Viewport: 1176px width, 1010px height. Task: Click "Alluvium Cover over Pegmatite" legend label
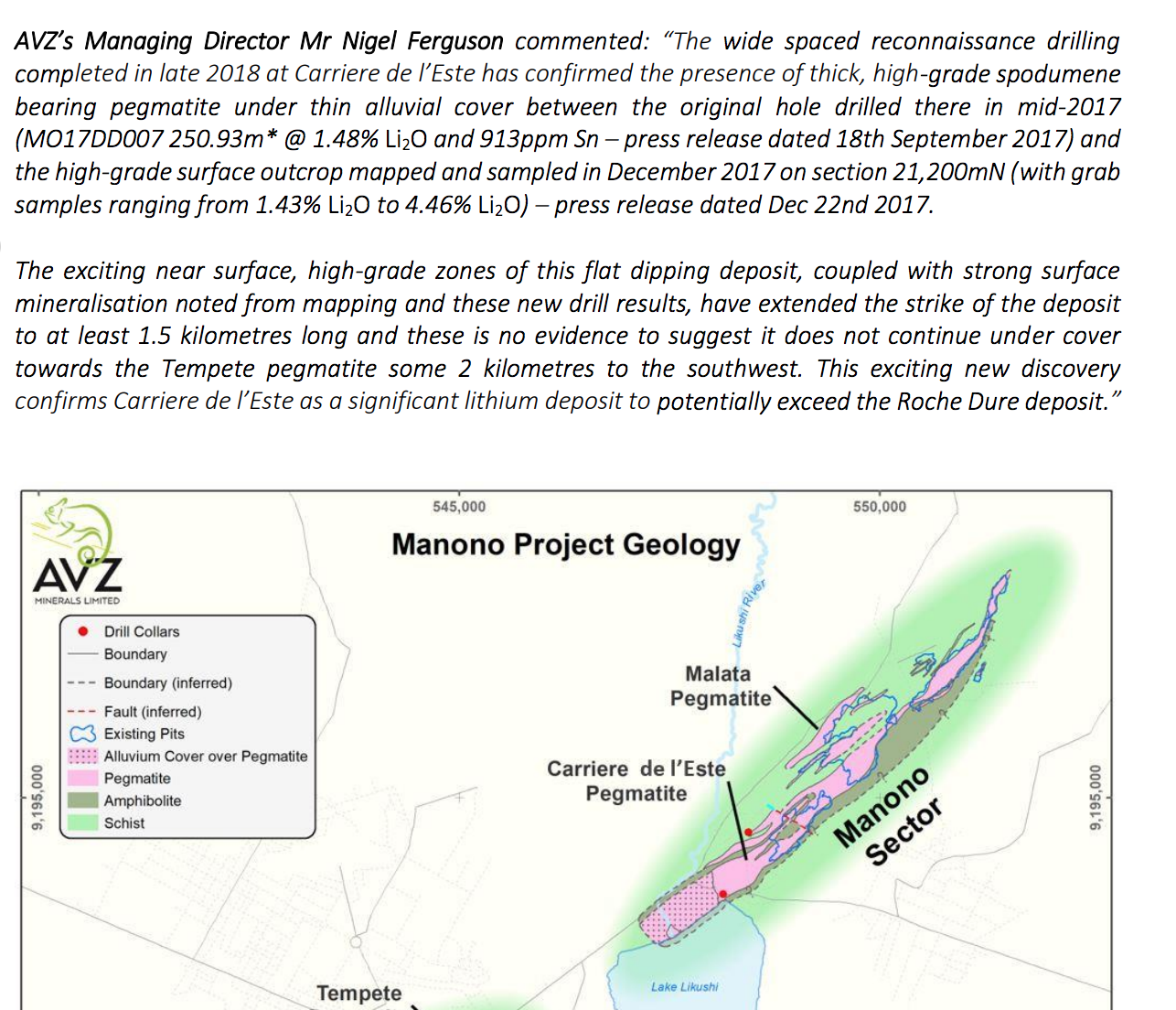click(x=206, y=756)
